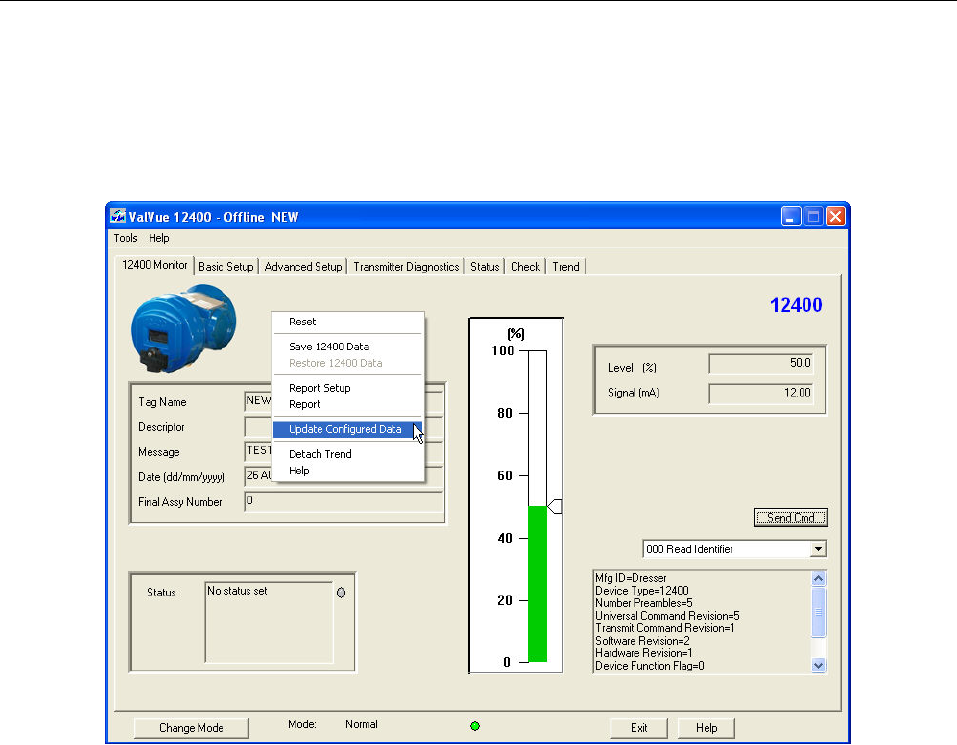Click the bottom Help button
Viewport: 957px width, 745px height.
(706, 728)
